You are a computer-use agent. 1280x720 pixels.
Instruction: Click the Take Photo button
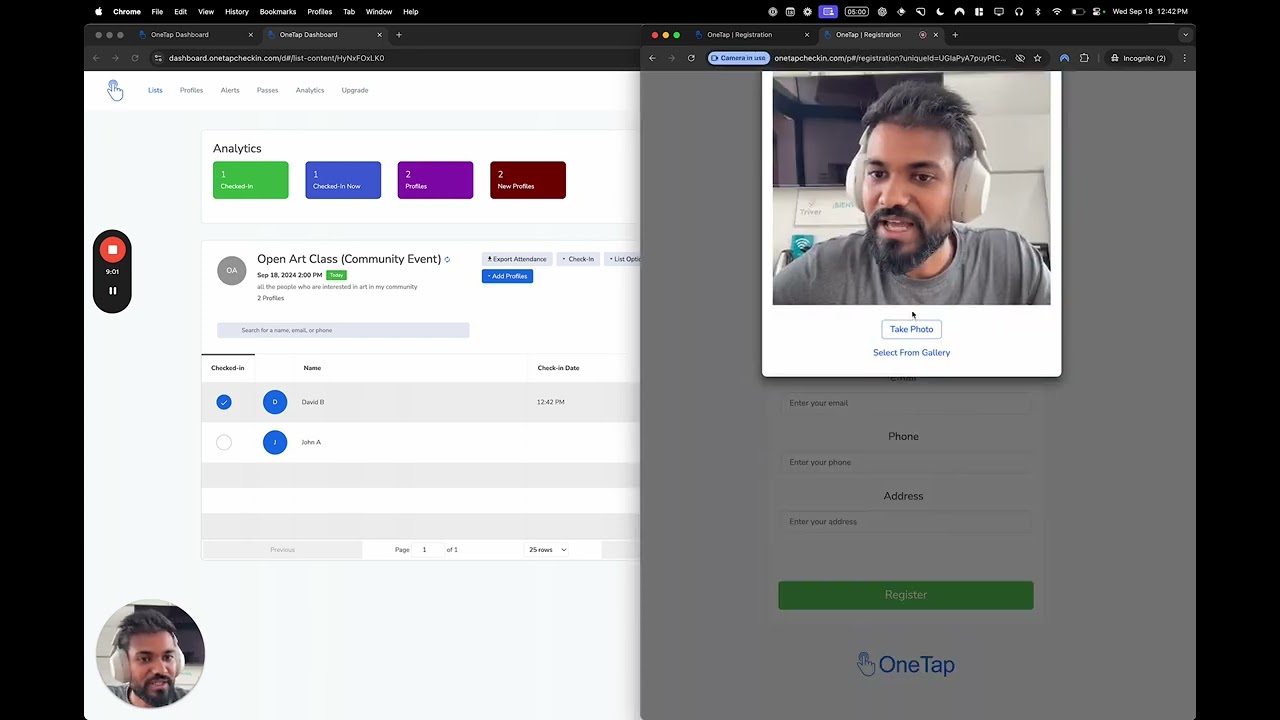coord(911,329)
